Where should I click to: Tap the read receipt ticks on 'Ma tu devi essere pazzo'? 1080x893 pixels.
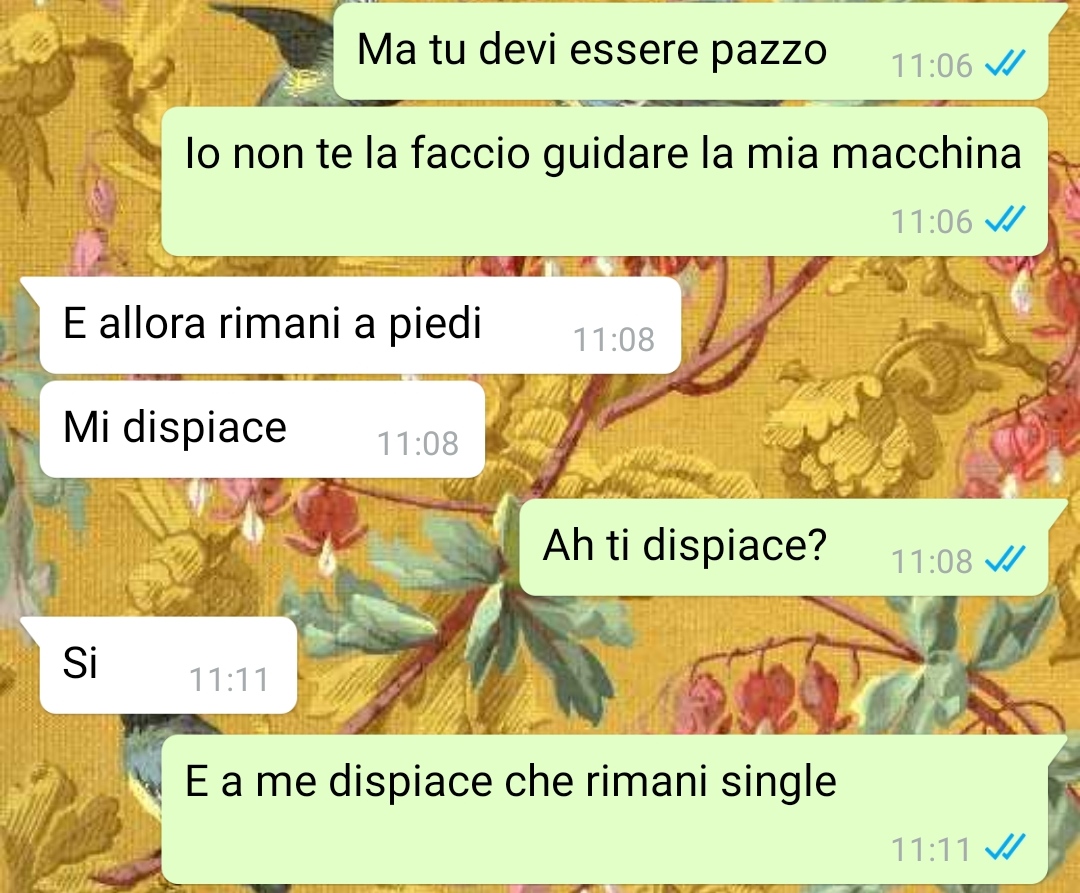(x=1006, y=64)
